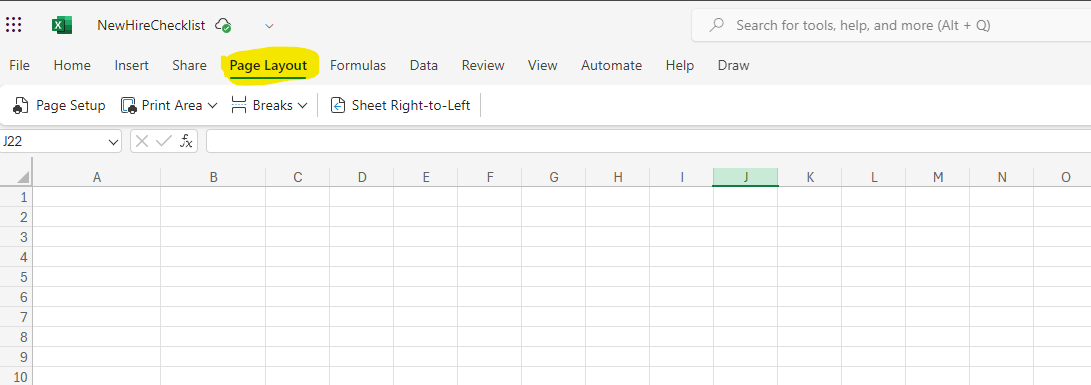This screenshot has height=385, width=1091.
Task: Click inside the formula bar field
Action: 648,141
